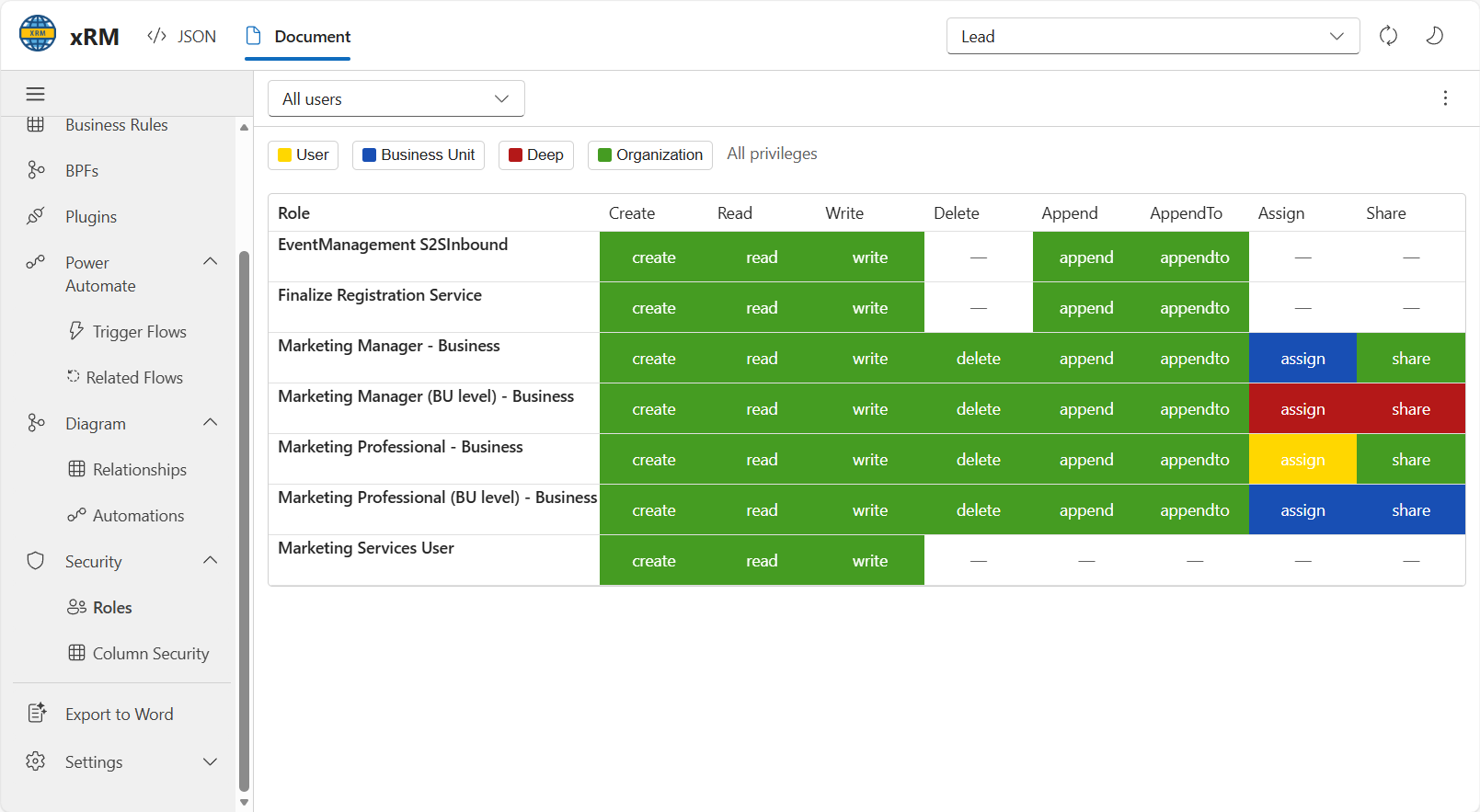The width and height of the screenshot is (1480, 812).
Task: Select EventManagement S2SInbound role row
Action: click(x=866, y=257)
